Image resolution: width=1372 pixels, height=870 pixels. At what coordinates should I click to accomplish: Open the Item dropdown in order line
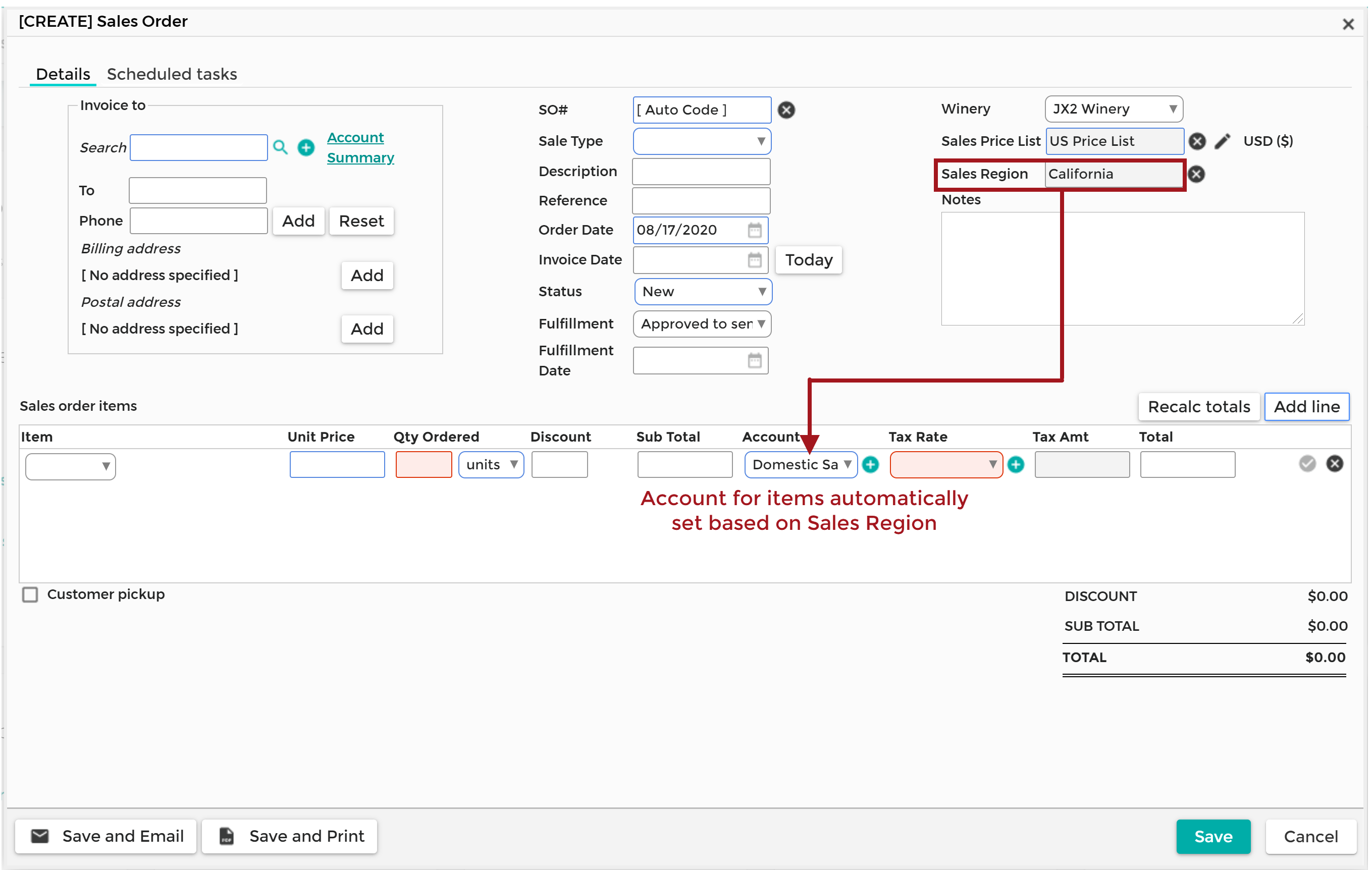tap(70, 467)
